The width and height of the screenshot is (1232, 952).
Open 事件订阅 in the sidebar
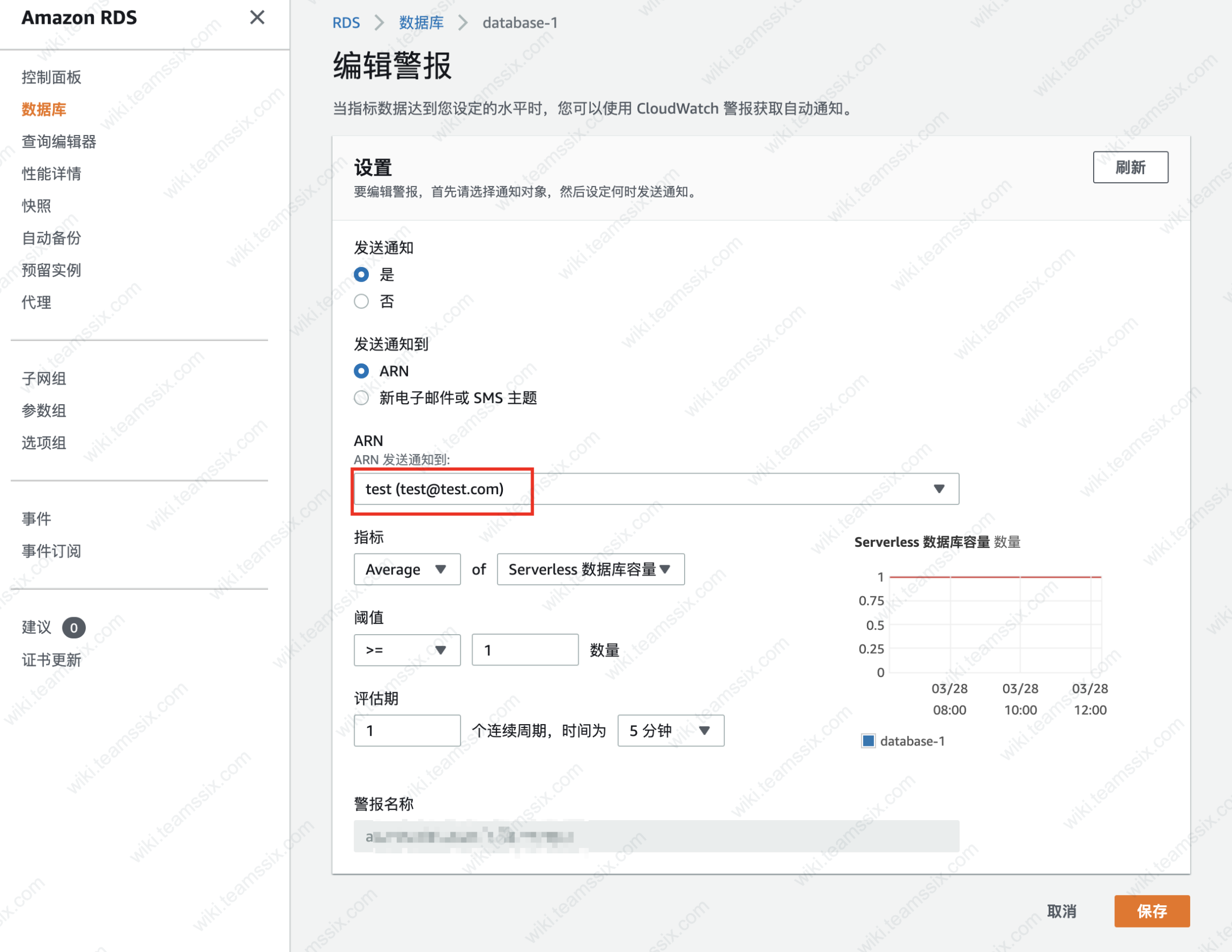52,551
